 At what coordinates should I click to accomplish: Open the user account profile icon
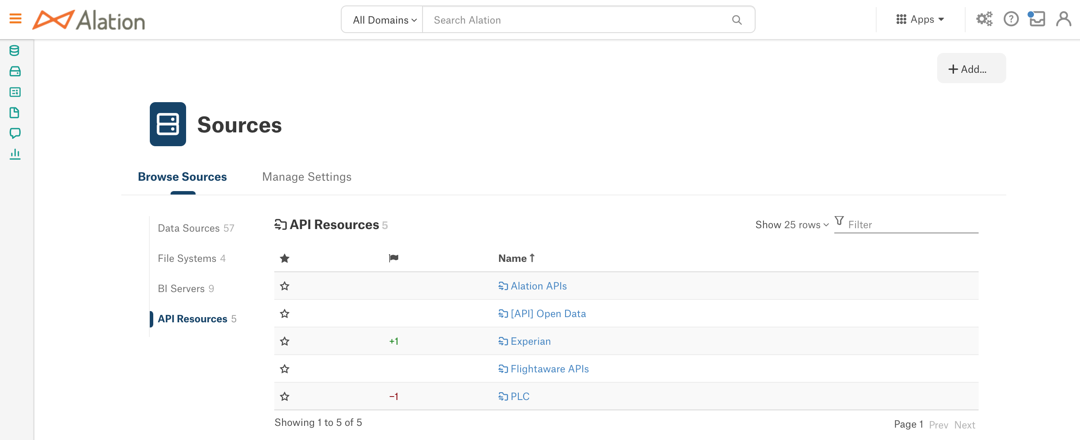click(1063, 19)
